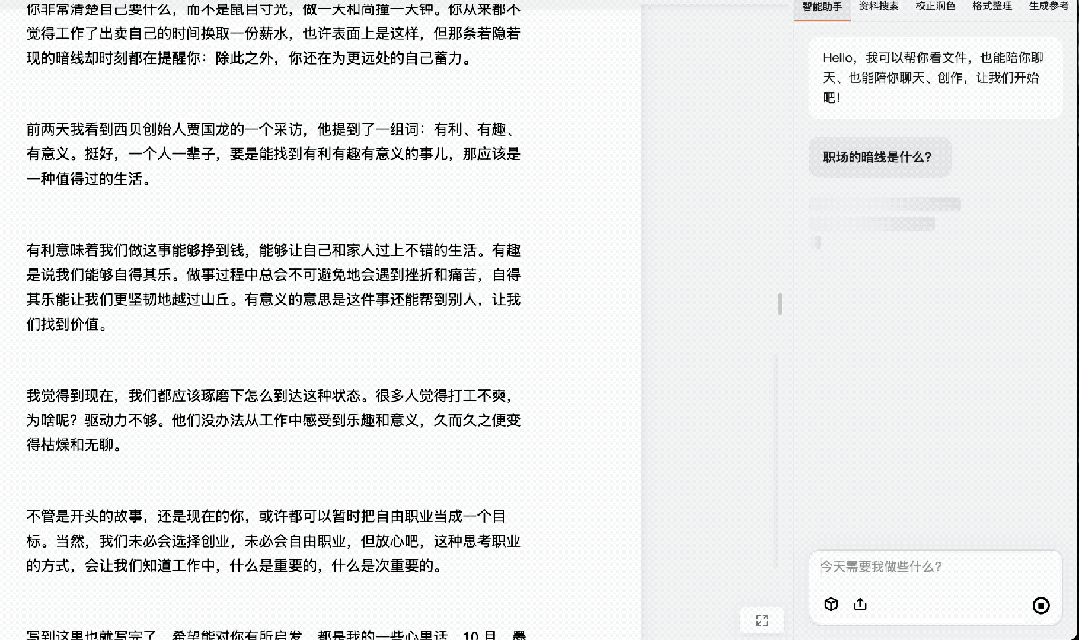
Task: Select the 校正润色 tab
Action: [935, 7]
